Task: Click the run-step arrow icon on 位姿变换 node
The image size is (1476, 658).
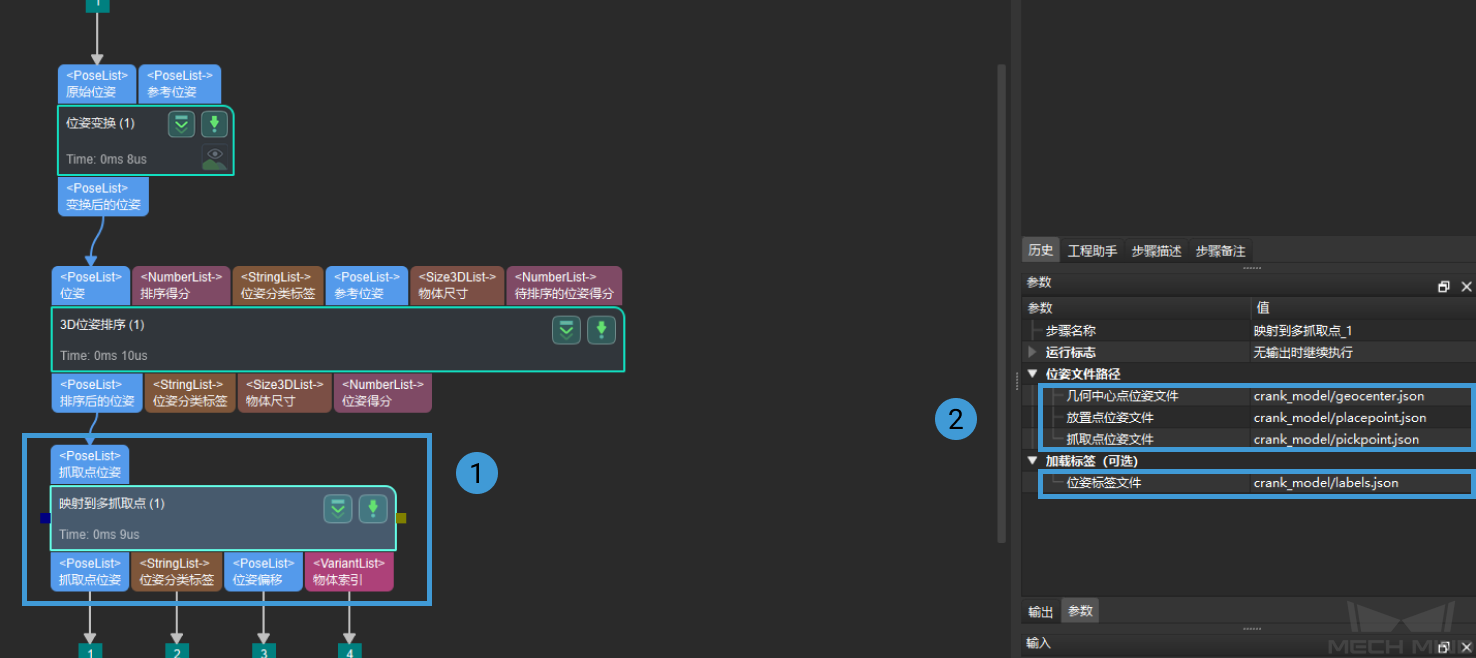Action: pyautogui.click(x=214, y=125)
